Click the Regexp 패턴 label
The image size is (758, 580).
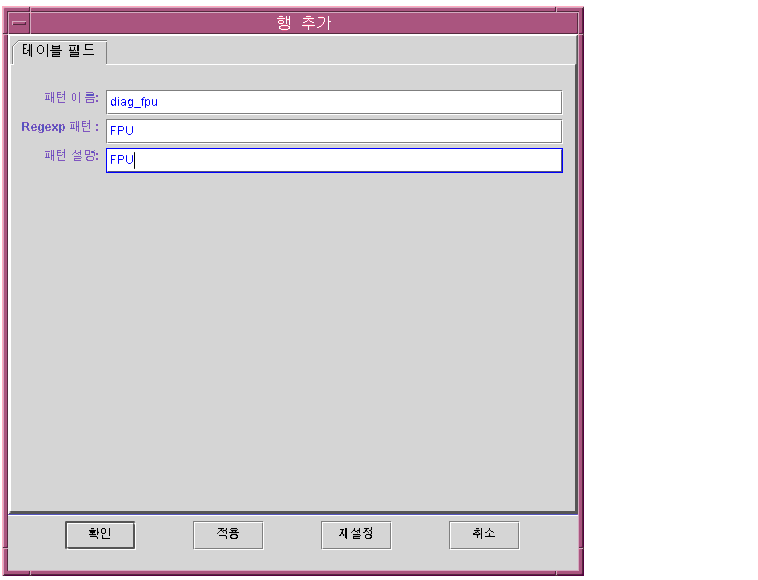[60, 127]
